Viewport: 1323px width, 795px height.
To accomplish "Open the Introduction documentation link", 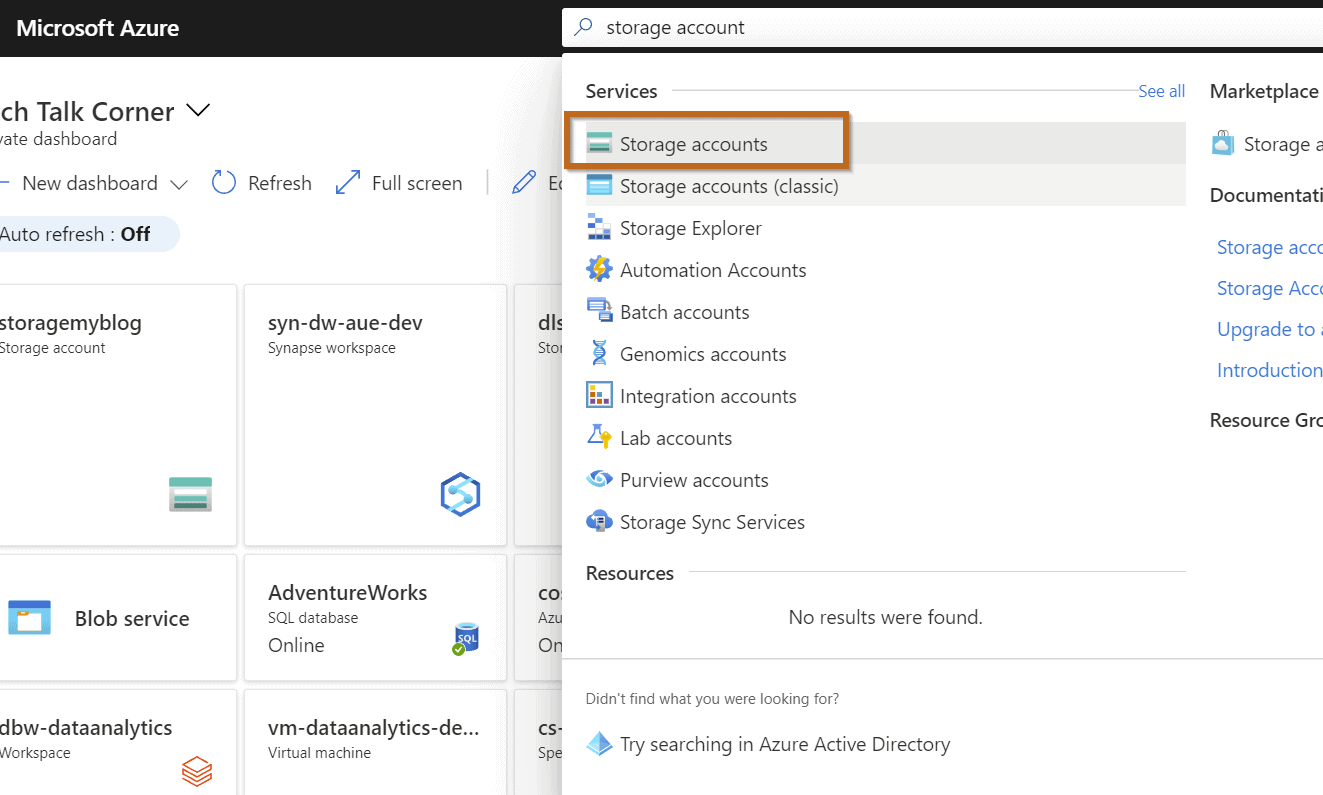I will (x=1269, y=370).
